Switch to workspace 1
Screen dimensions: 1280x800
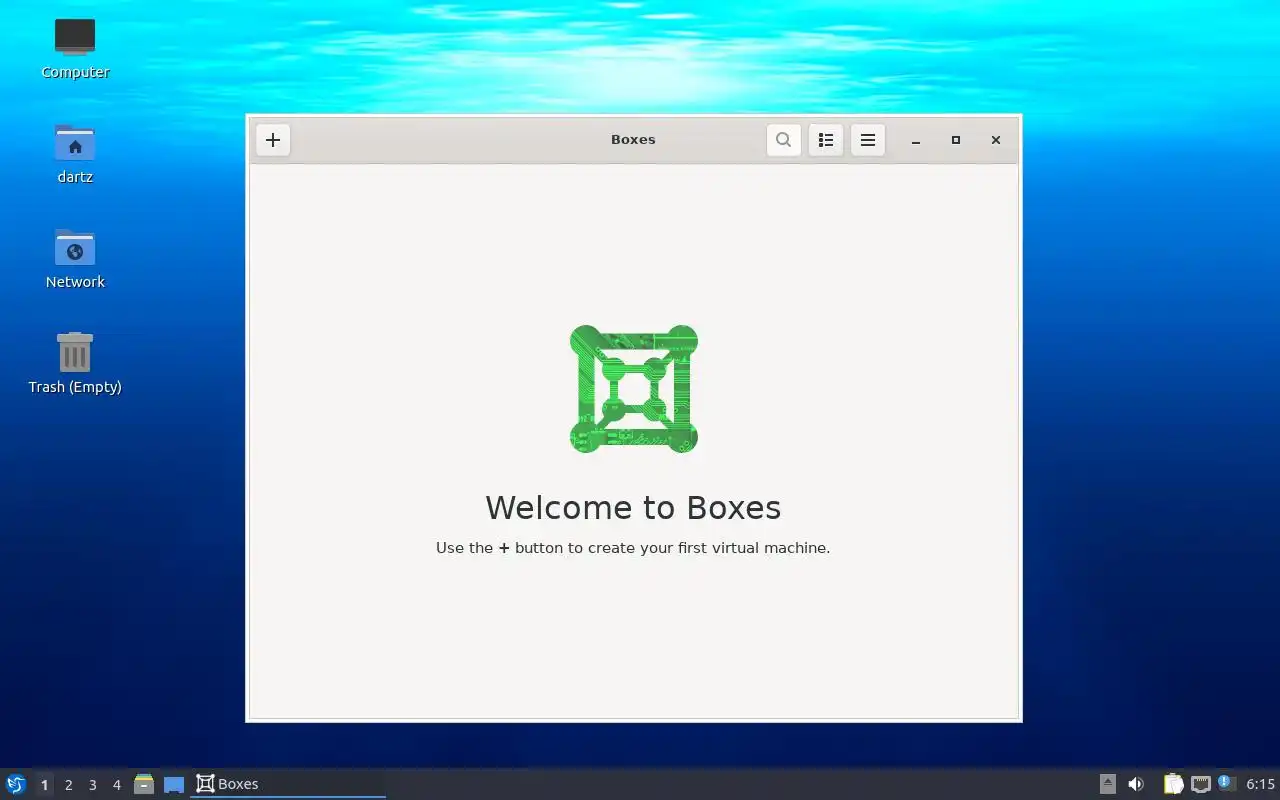[x=44, y=785]
